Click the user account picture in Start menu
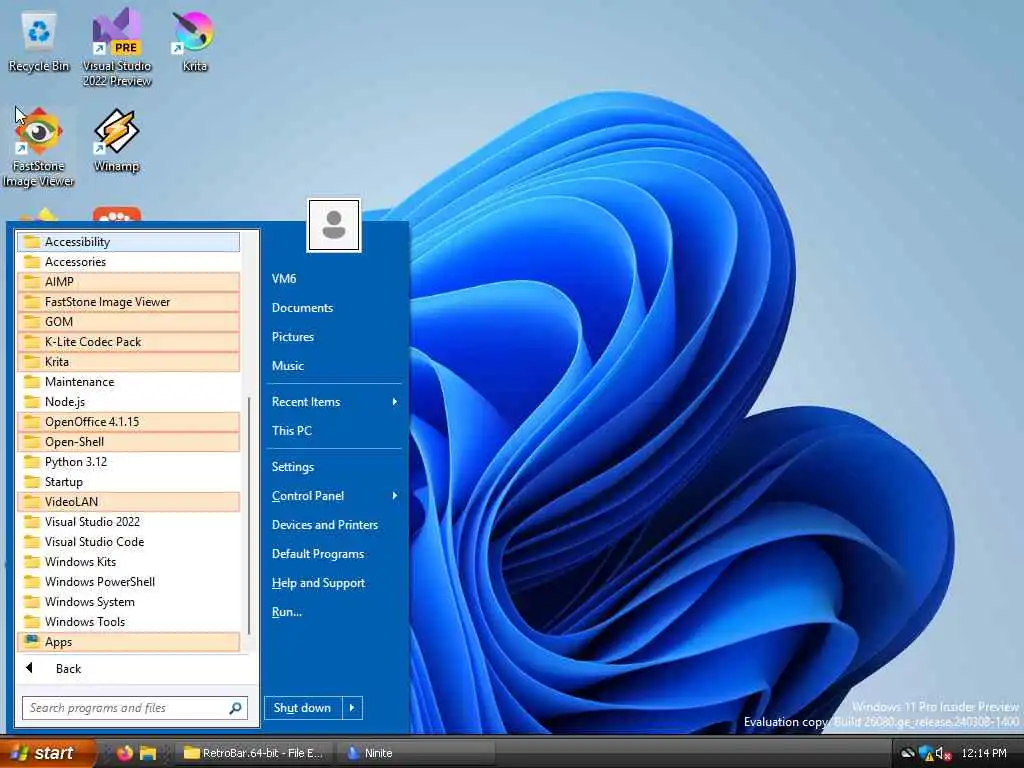This screenshot has height=768, width=1024. (334, 225)
